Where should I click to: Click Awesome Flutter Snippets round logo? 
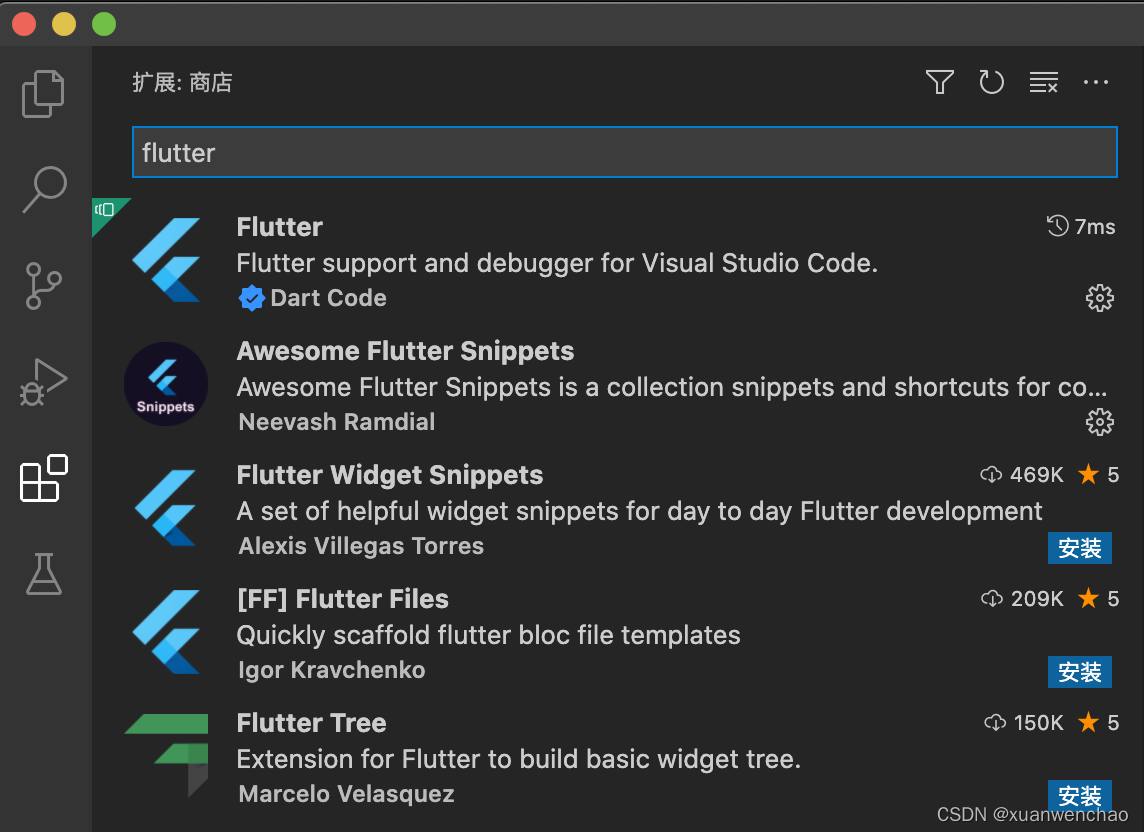pyautogui.click(x=166, y=384)
